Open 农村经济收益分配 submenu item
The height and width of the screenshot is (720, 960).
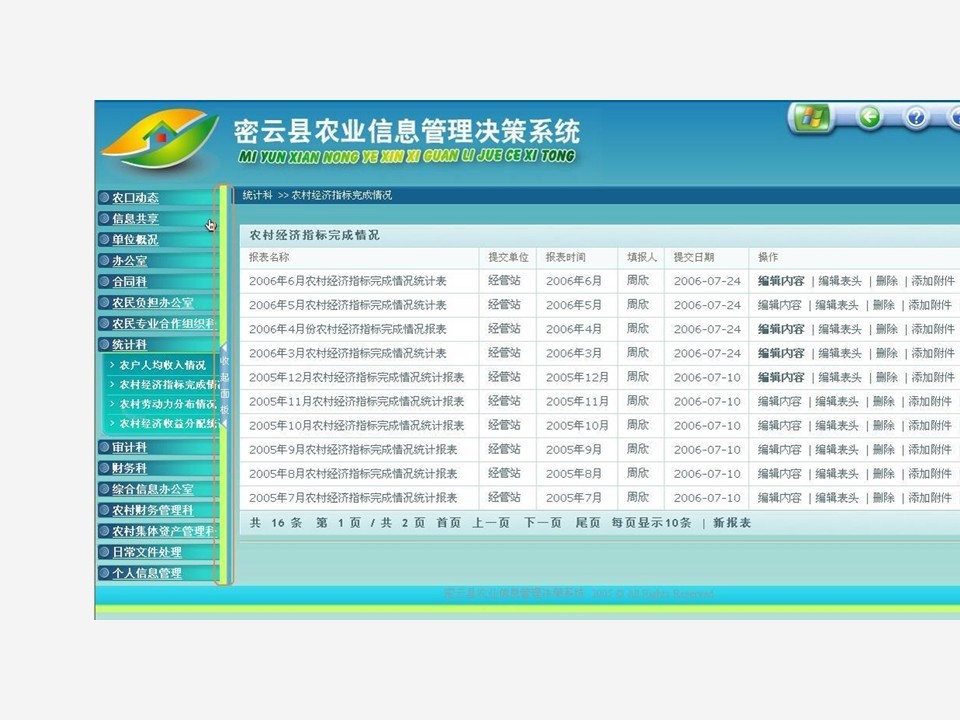(167, 424)
